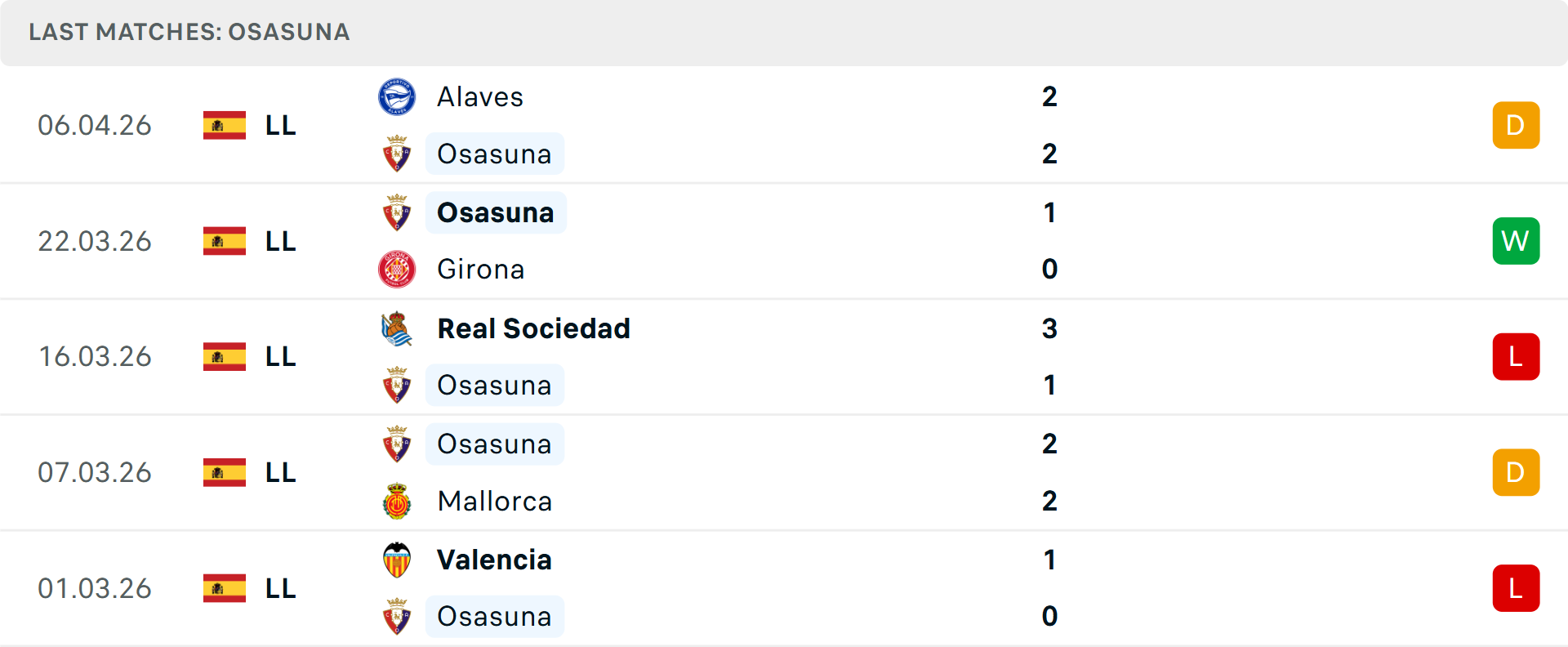Viewport: 1568px width, 647px height.
Task: Select the Valencia club crest
Action: (397, 560)
